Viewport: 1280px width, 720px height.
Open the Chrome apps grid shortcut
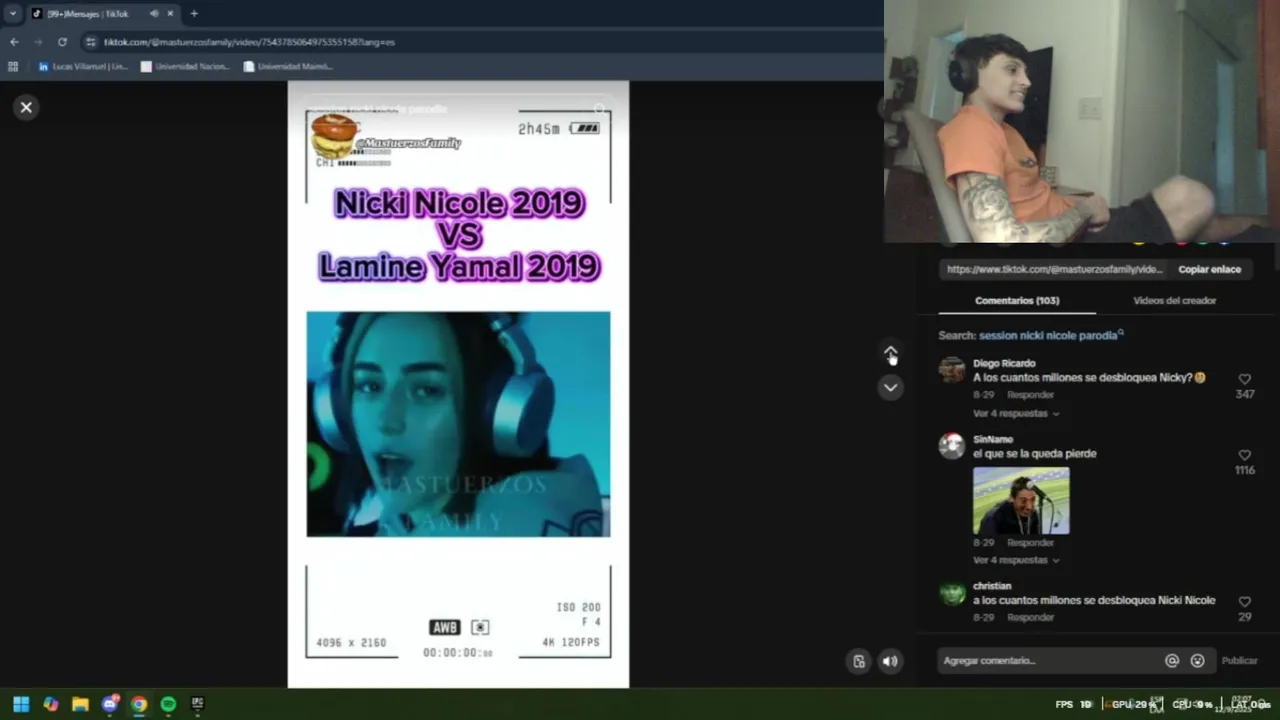pyautogui.click(x=13, y=66)
